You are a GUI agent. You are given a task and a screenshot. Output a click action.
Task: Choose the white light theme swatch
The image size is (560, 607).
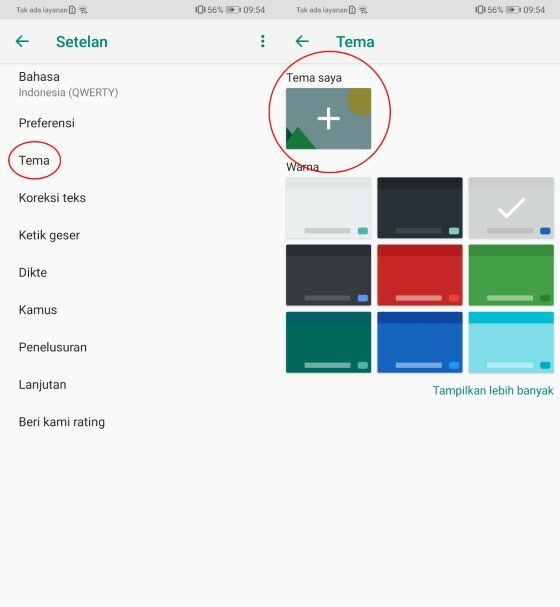[328, 208]
